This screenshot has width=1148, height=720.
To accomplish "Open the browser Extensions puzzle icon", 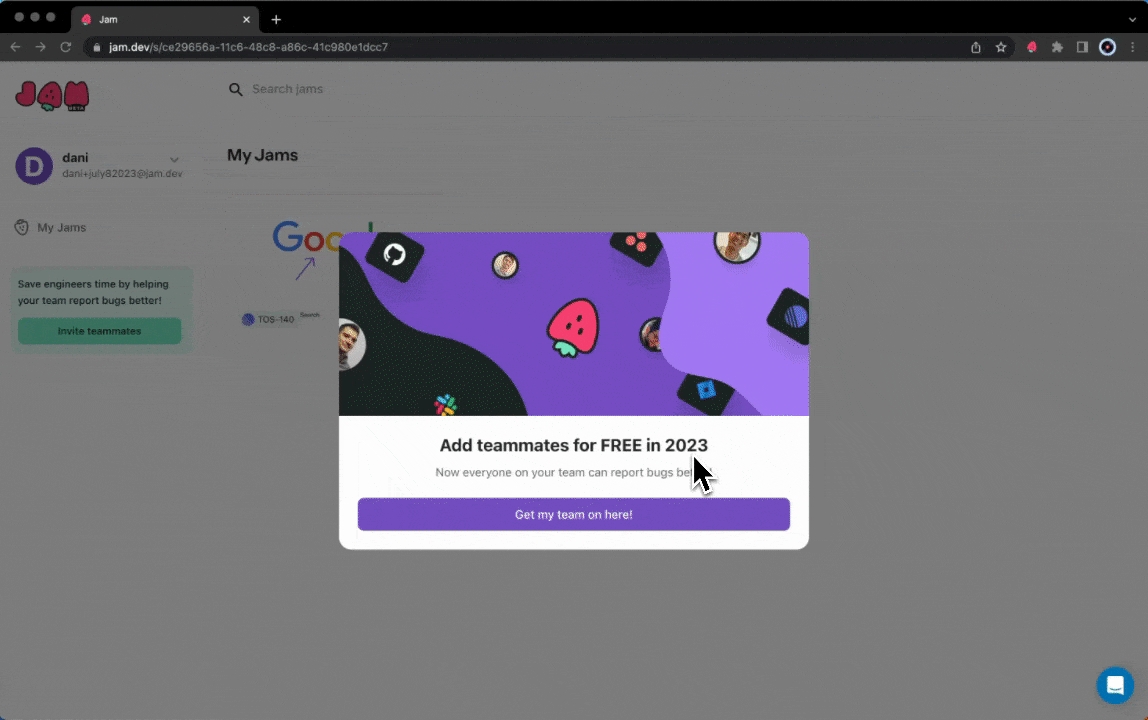I will point(1057,47).
